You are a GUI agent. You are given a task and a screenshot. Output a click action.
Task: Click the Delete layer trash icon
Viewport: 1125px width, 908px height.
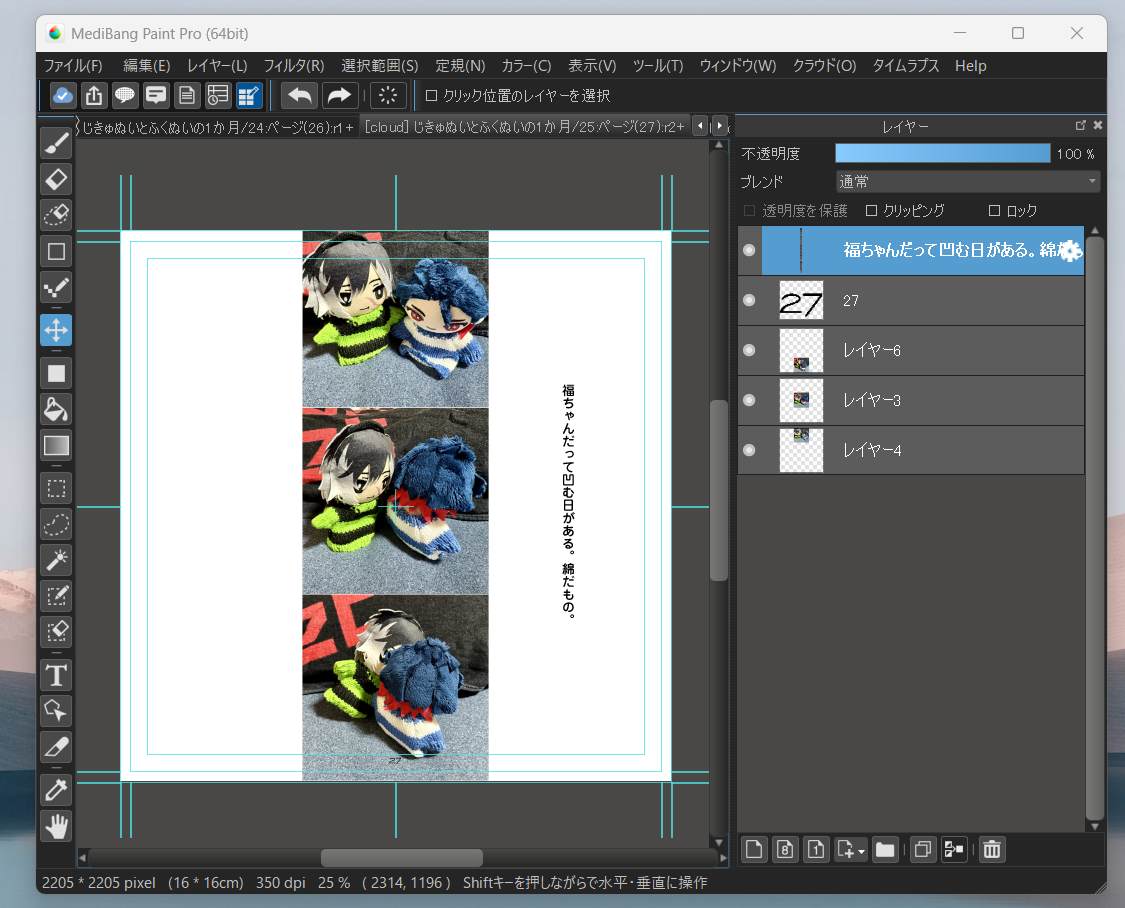click(991, 850)
